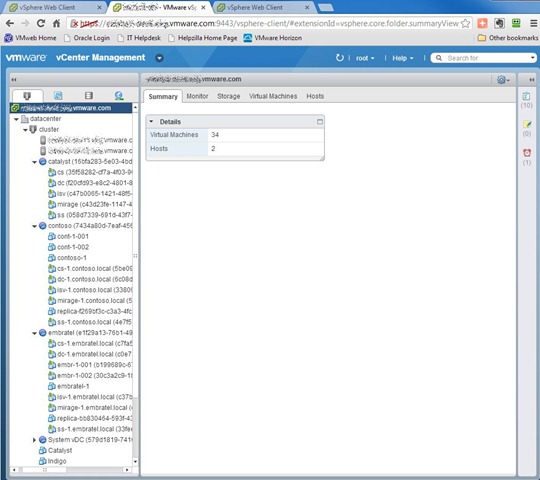Open the Alarms icon showing (1)
Image resolution: width=540 pixels, height=480 pixels.
[x=527, y=153]
